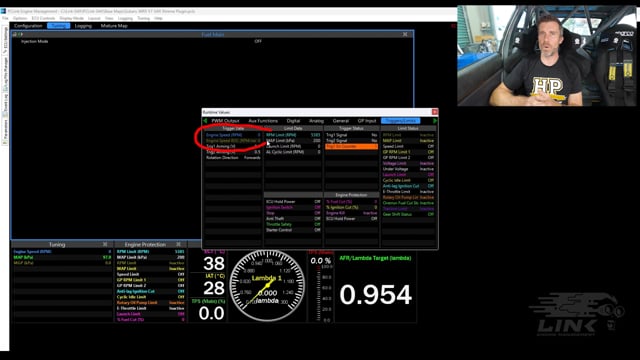The image size is (640, 360).
Task: Select Rotation Direction row in Trigger Data
Action: [233, 158]
